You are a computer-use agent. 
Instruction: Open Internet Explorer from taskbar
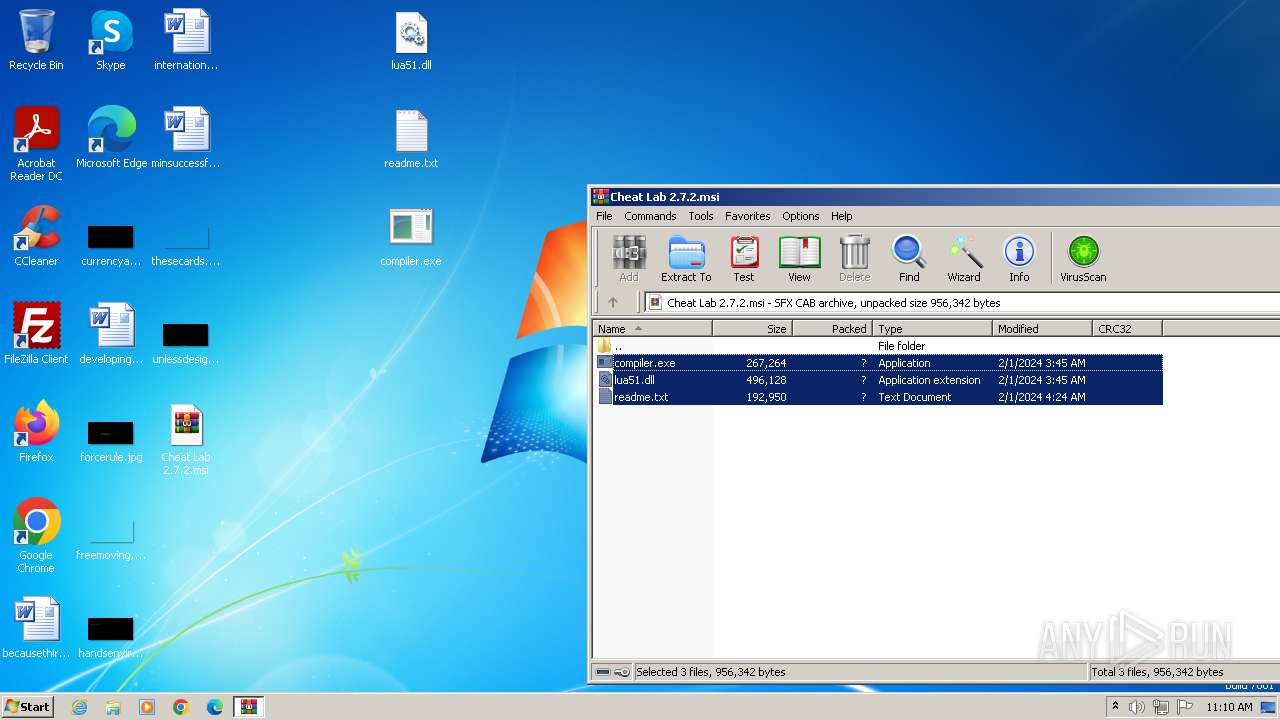click(x=79, y=707)
